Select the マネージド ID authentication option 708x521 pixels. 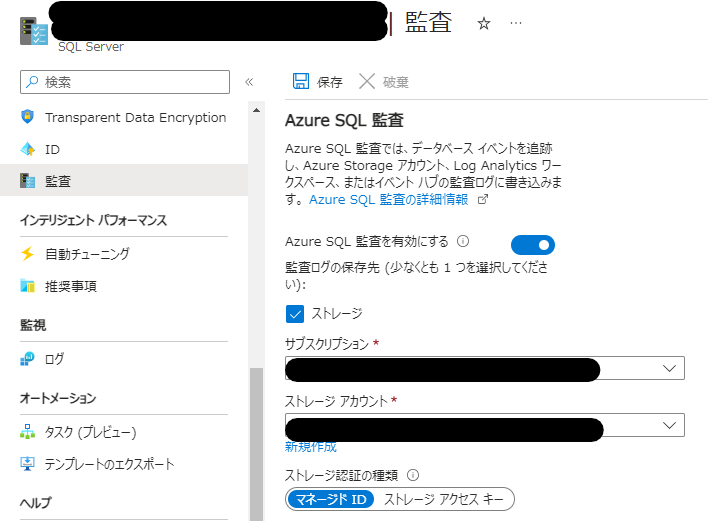coord(331,499)
